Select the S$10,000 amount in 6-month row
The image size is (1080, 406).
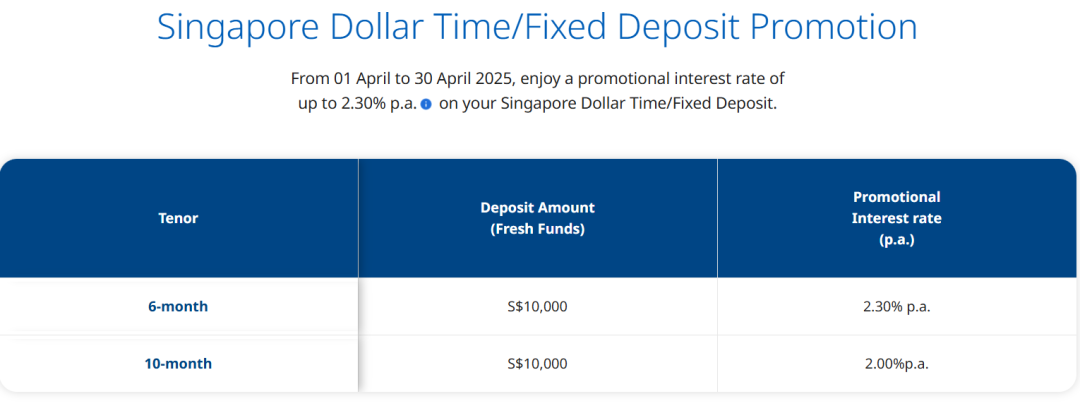click(x=537, y=307)
